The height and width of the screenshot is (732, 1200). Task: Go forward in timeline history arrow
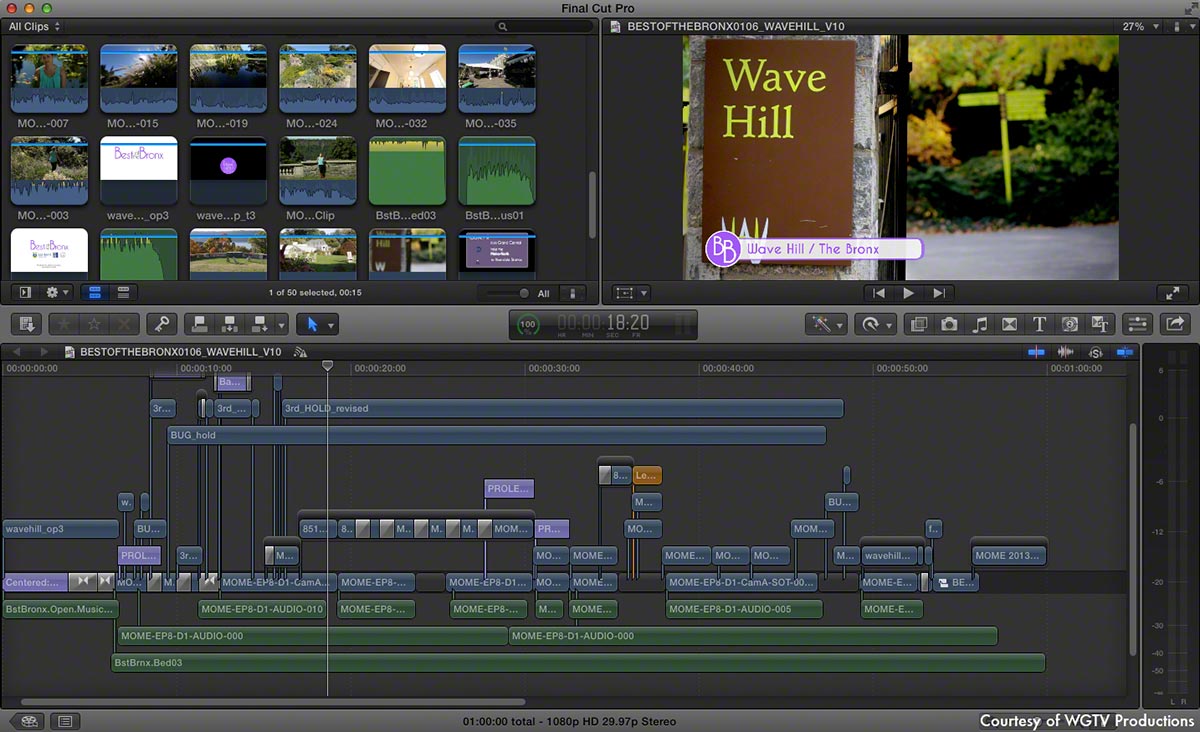pos(43,352)
